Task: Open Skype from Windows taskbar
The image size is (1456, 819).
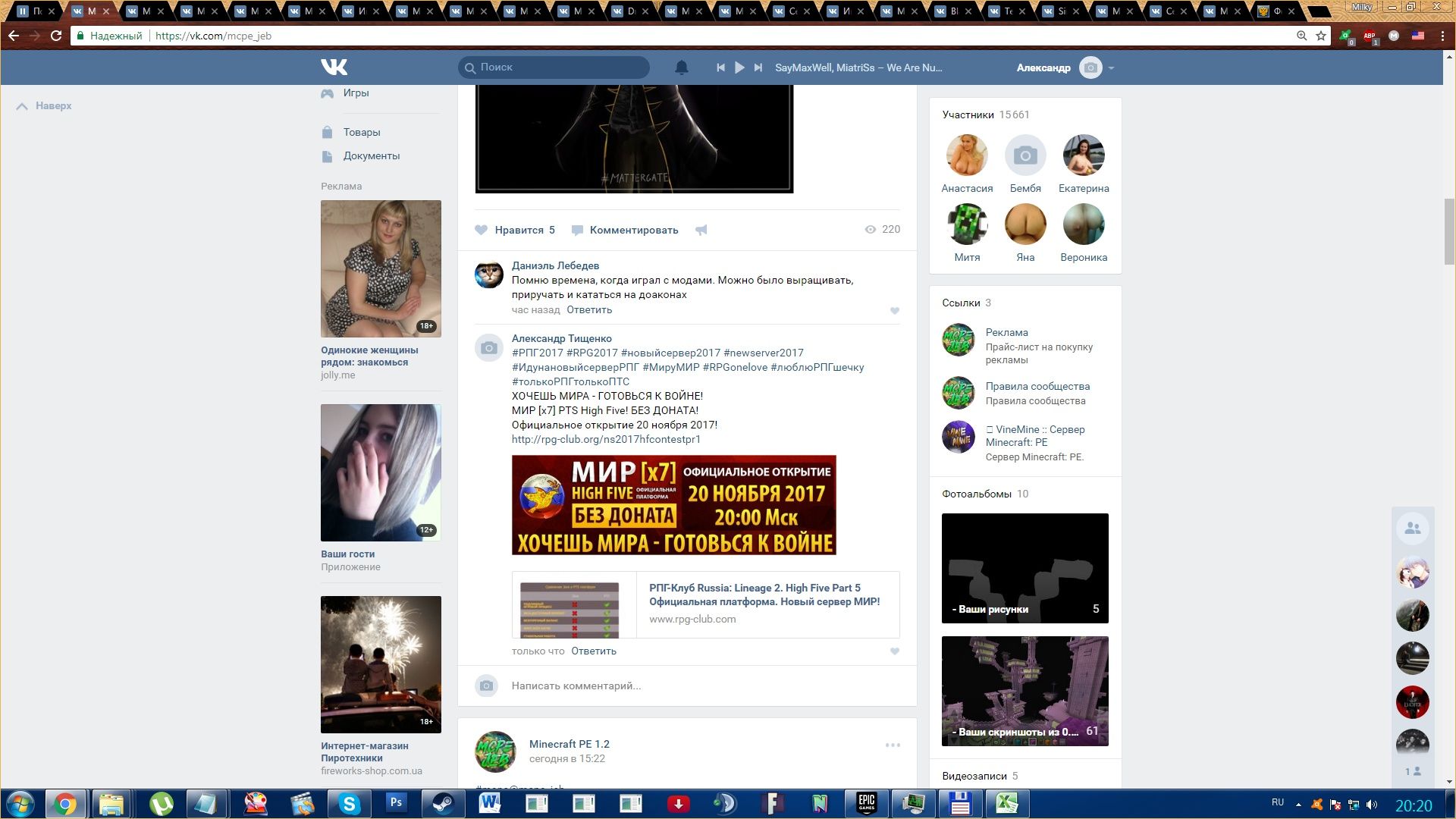Action: click(349, 803)
